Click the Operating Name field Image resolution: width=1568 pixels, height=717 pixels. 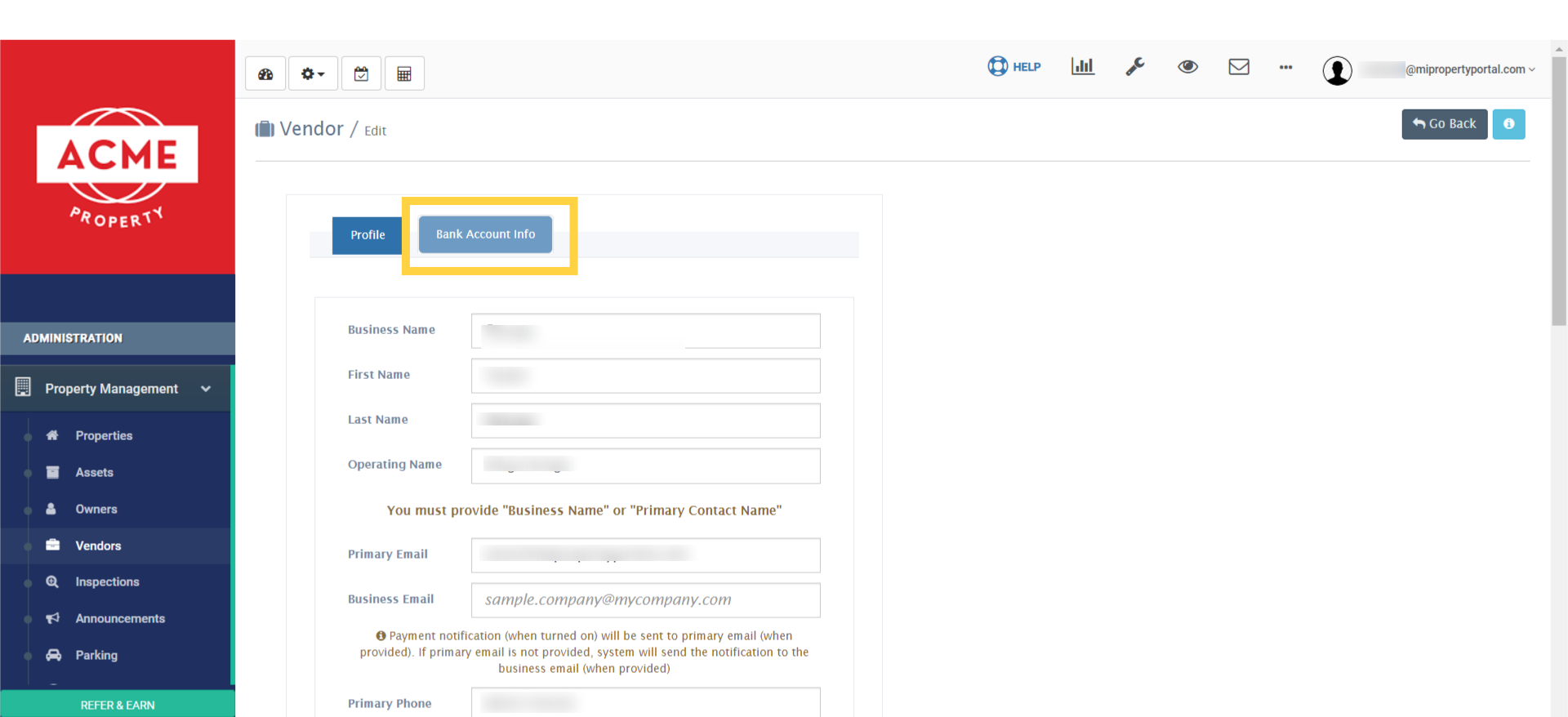[x=645, y=465]
